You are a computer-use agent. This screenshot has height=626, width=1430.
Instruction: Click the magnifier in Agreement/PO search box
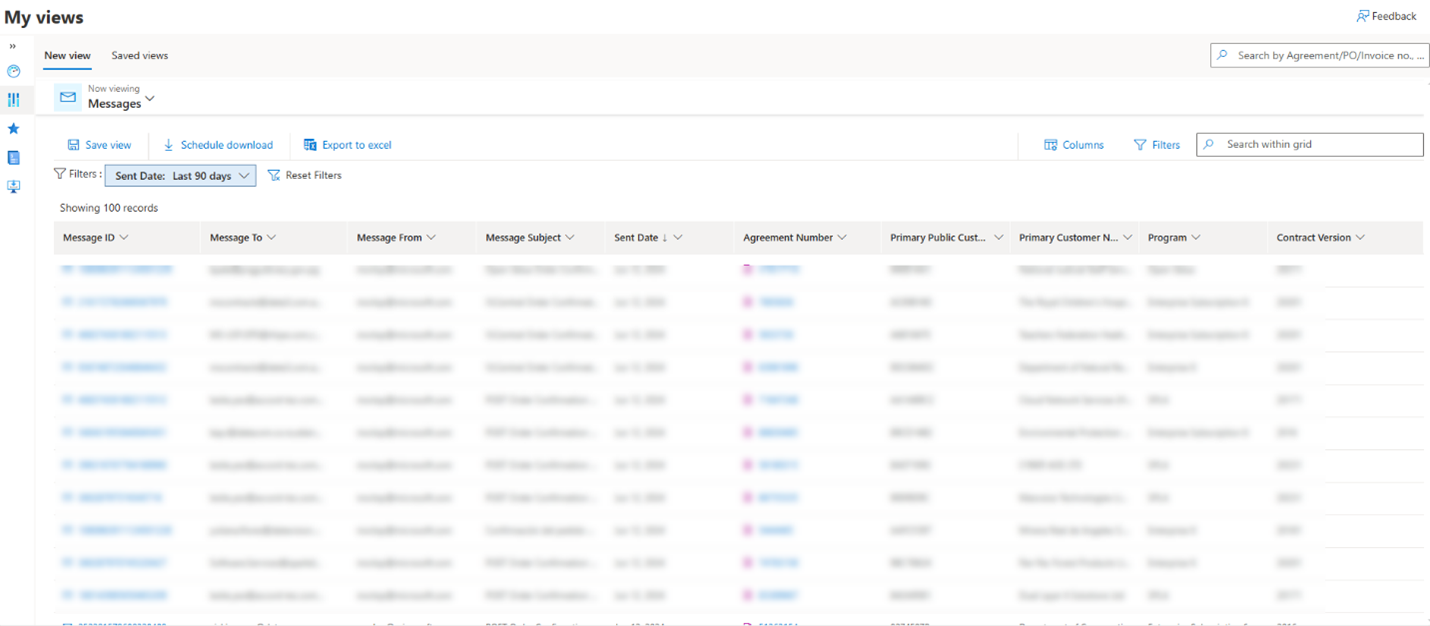(x=1222, y=56)
